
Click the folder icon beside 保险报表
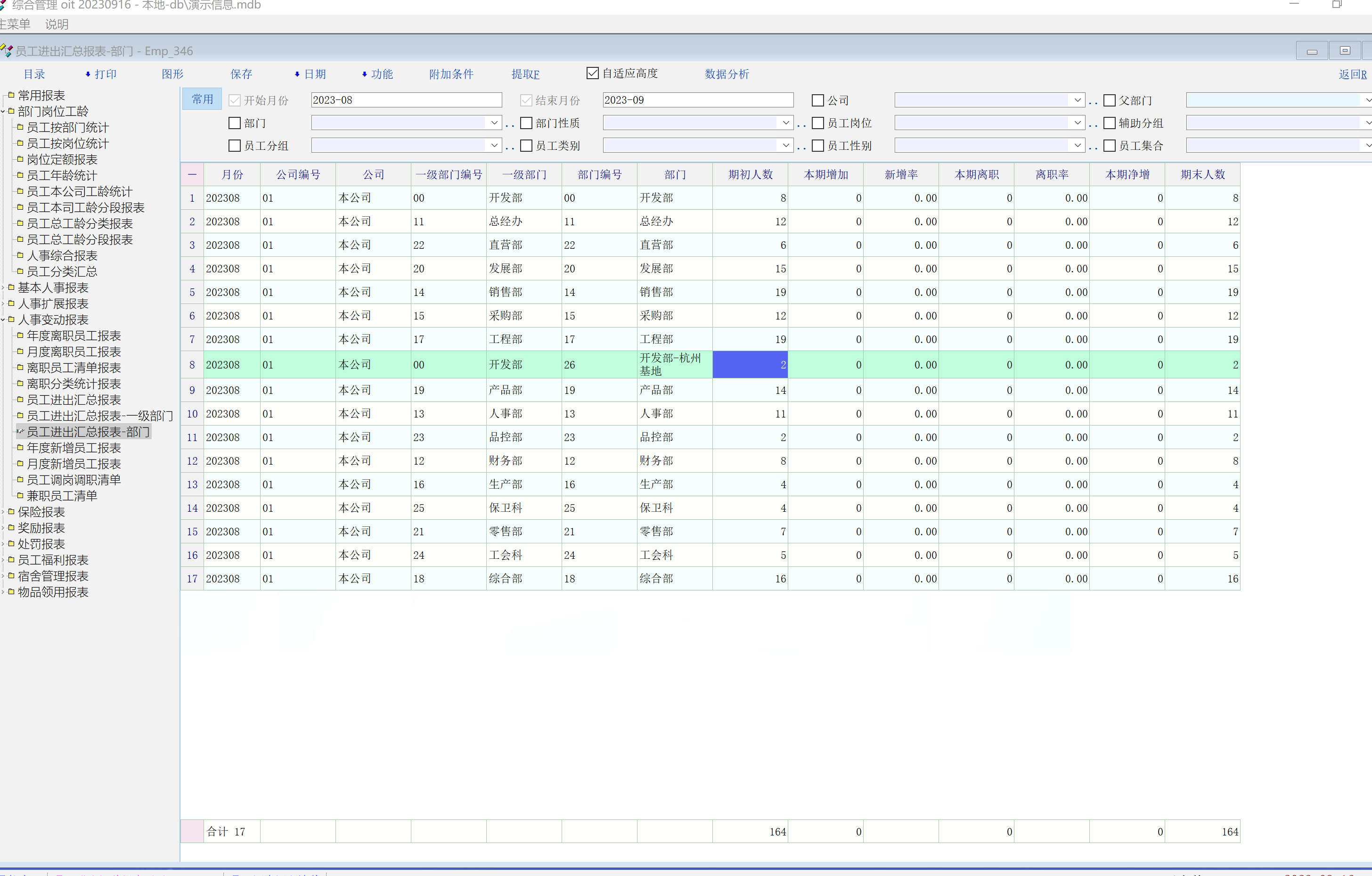(11, 512)
